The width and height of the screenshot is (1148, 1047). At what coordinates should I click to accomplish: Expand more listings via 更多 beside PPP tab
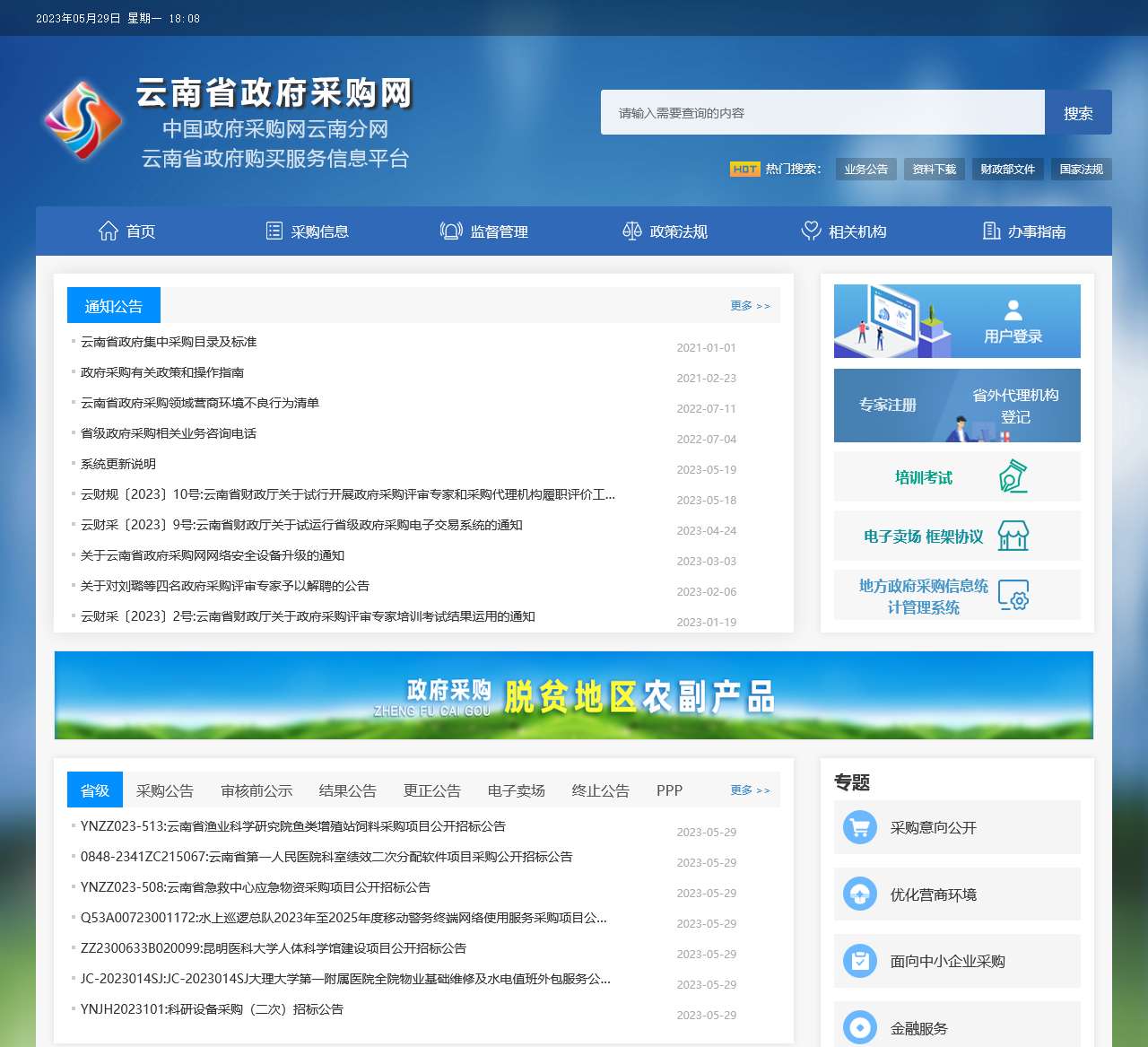point(750,790)
